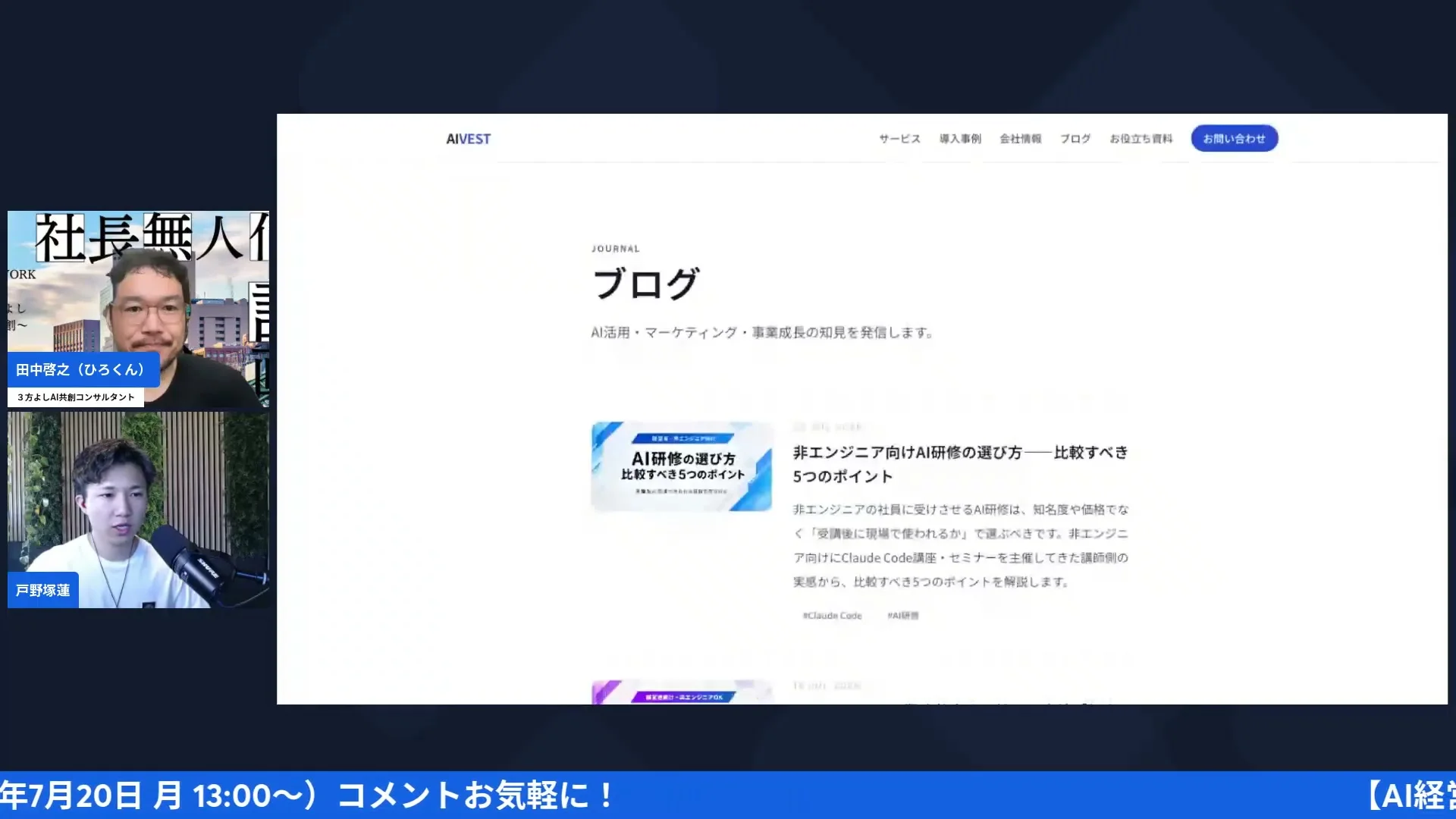The image size is (1456, 819).
Task: Select the #AI研修 tag
Action: coord(902,616)
